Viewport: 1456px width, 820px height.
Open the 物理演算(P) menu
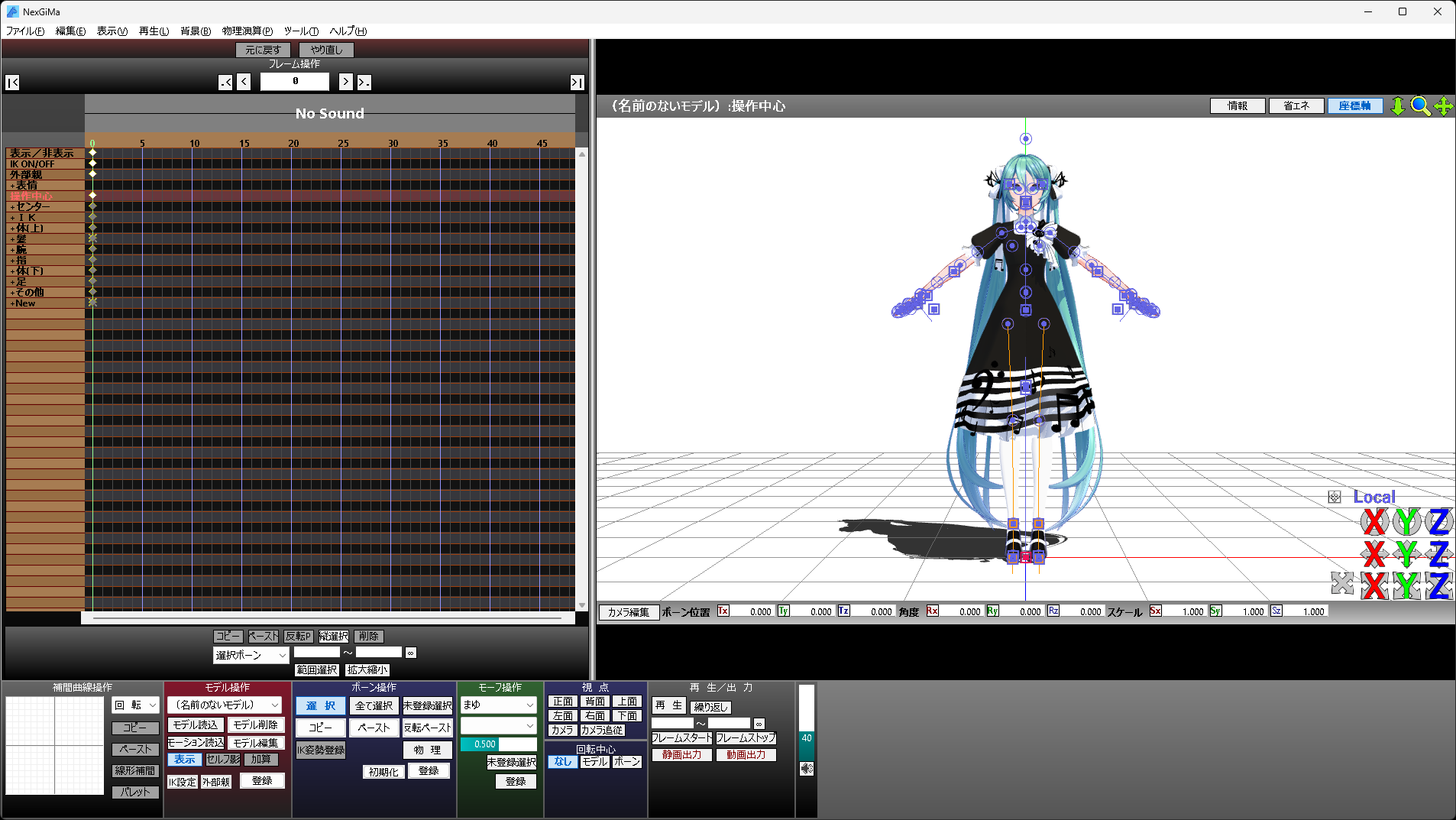click(248, 31)
